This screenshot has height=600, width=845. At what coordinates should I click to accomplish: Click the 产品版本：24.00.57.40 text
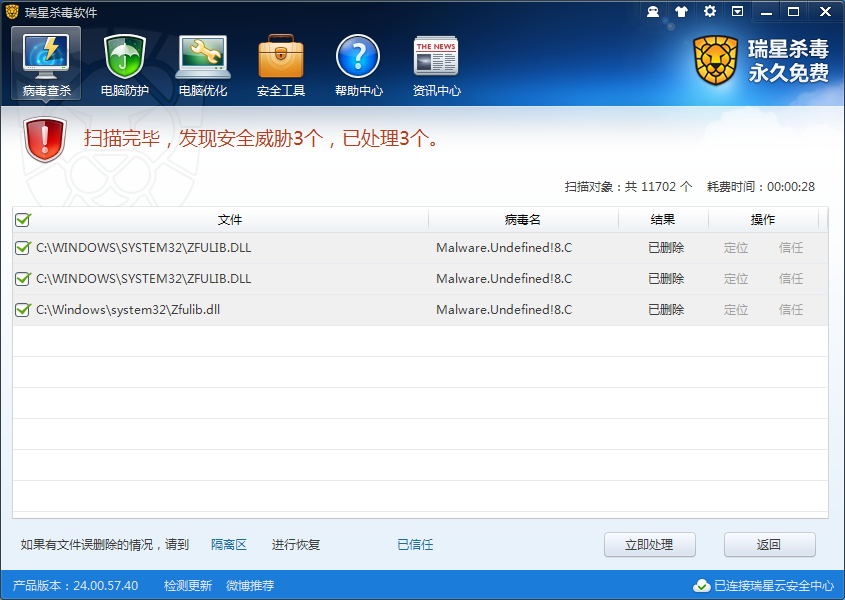75,585
